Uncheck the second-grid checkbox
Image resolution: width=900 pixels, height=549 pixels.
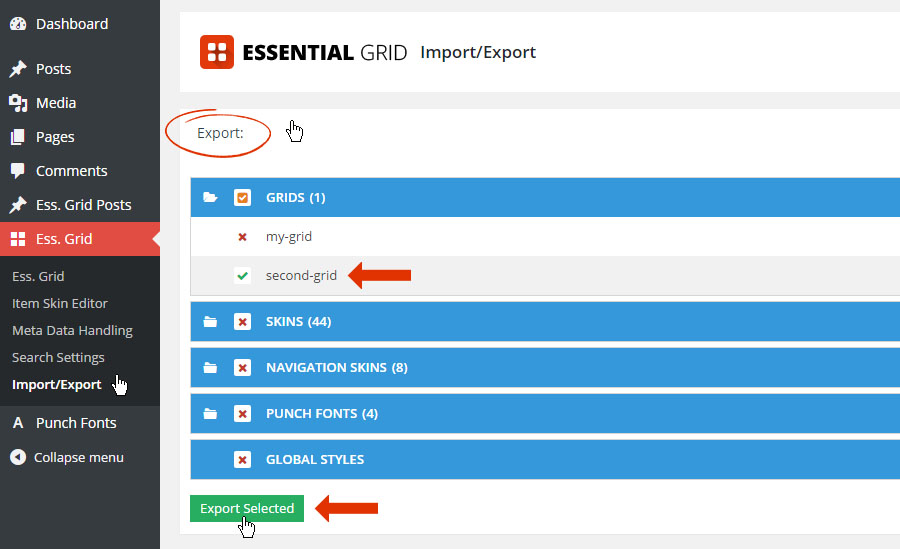[x=242, y=276]
